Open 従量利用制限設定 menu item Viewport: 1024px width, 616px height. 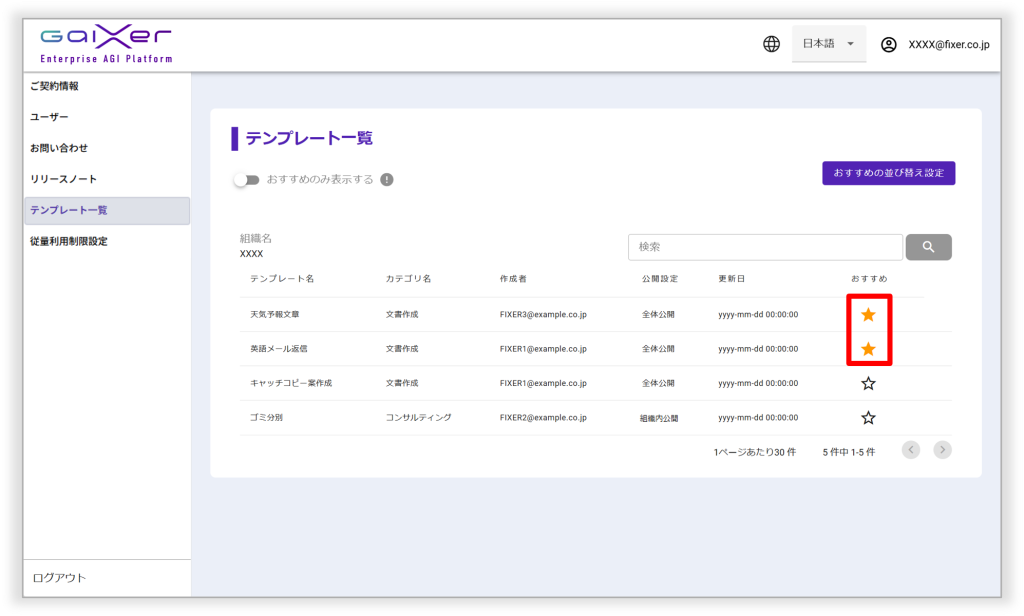[x=68, y=241]
